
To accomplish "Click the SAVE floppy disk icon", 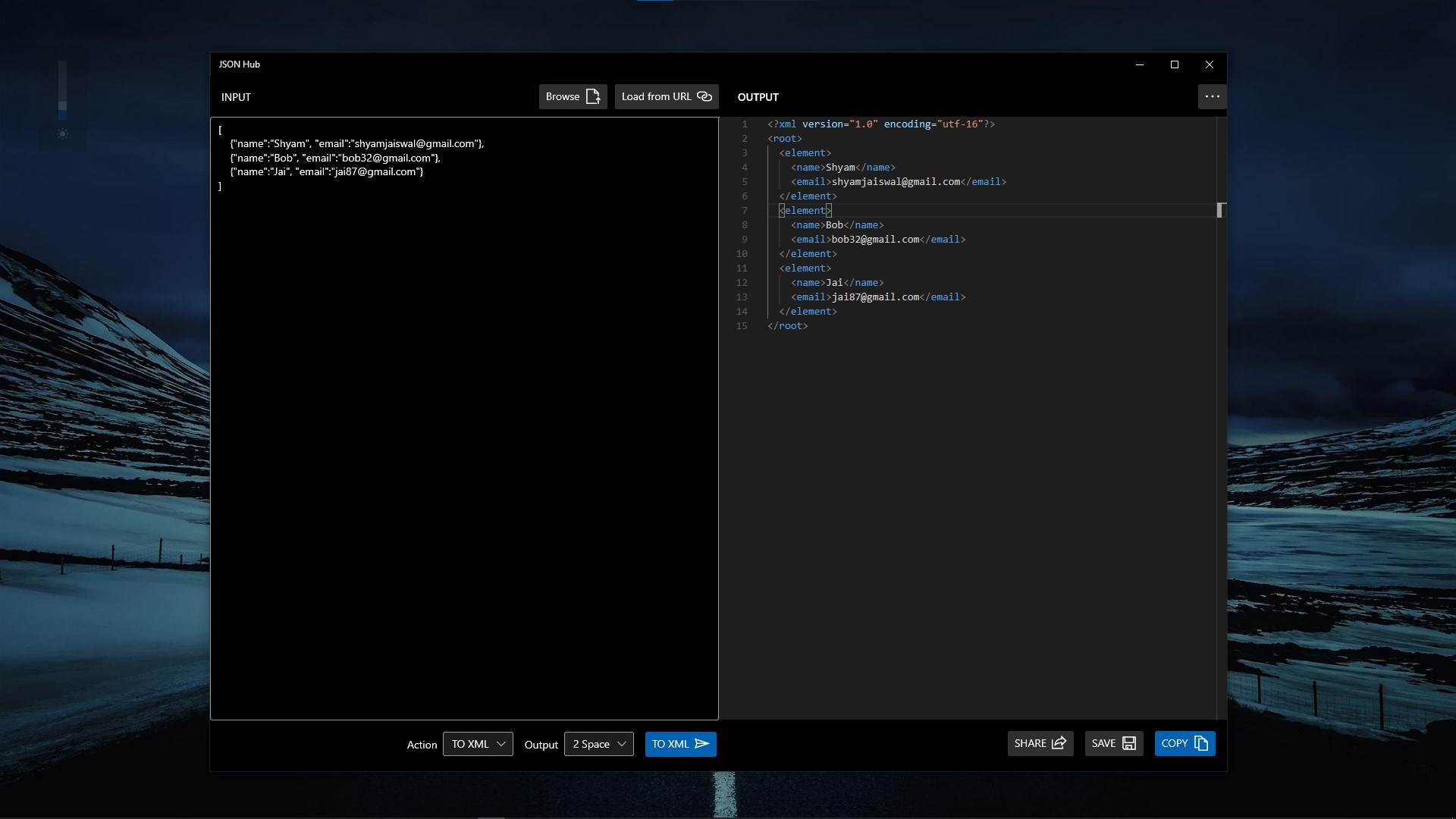I will (x=1129, y=743).
